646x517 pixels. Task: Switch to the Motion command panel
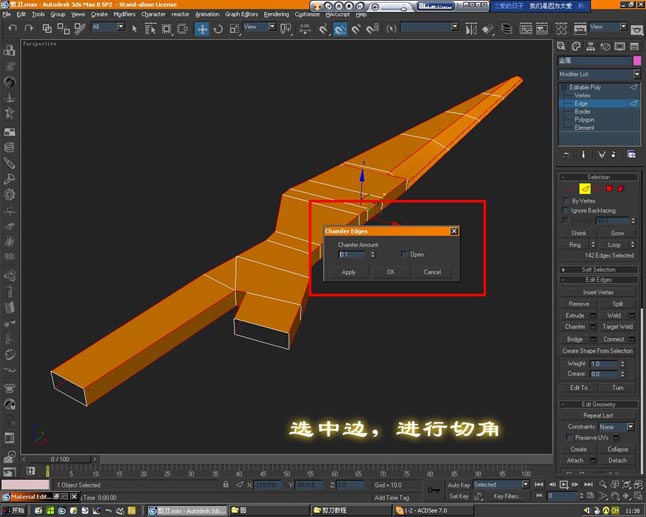coord(605,46)
